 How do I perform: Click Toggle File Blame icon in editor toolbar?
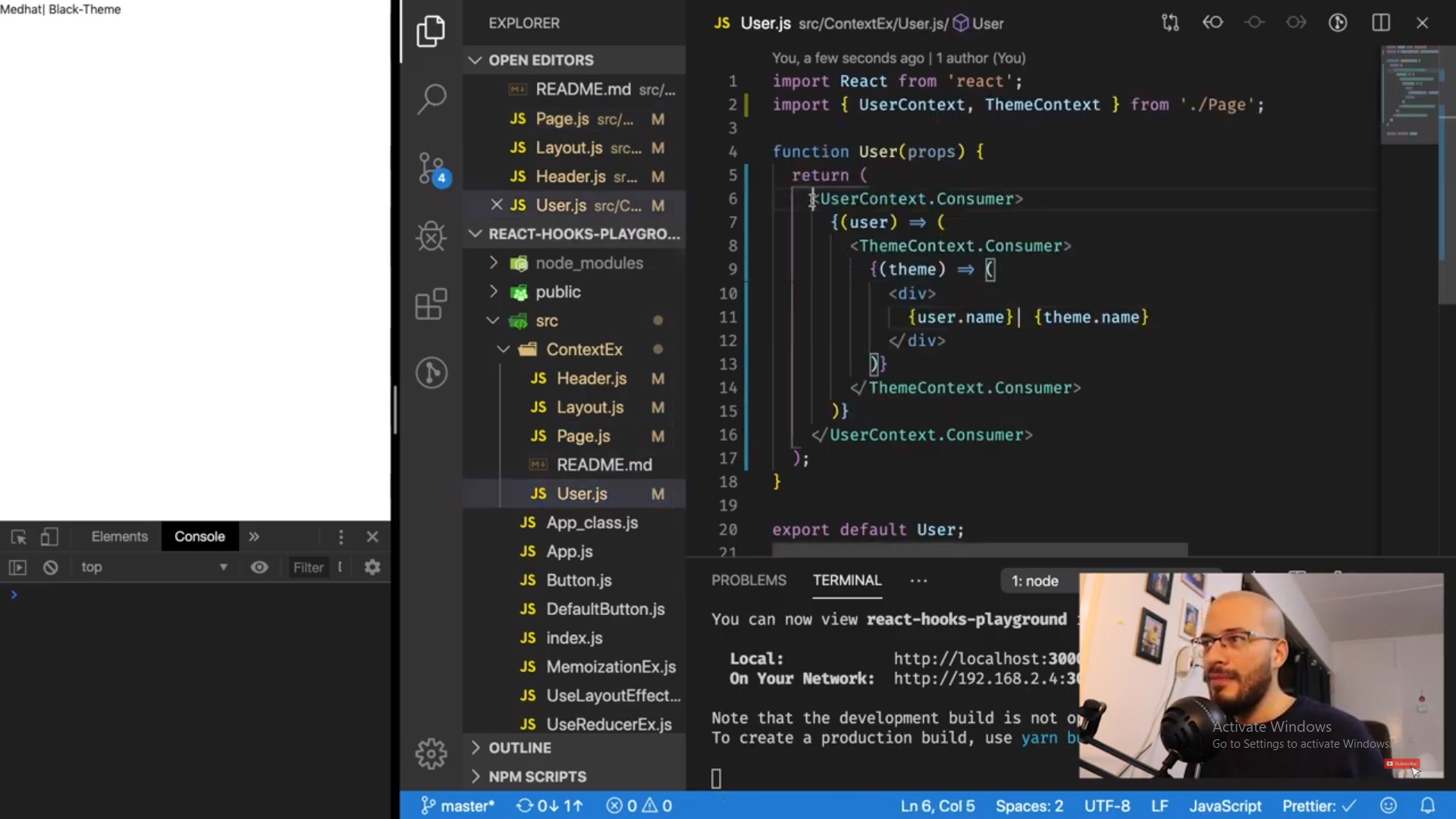[x=1338, y=23]
